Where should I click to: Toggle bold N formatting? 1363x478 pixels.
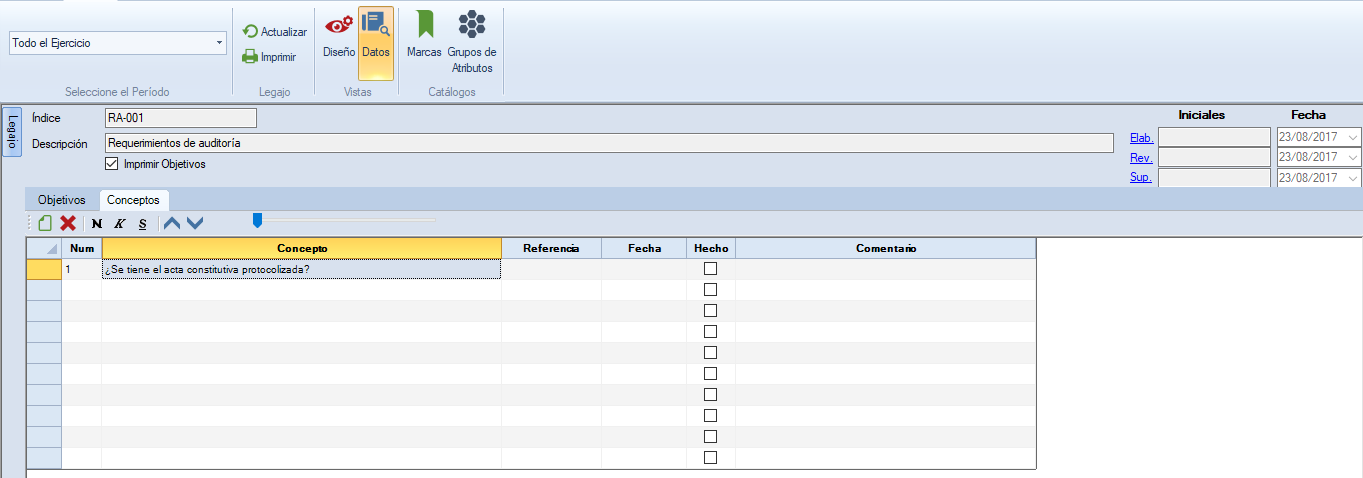click(x=98, y=223)
